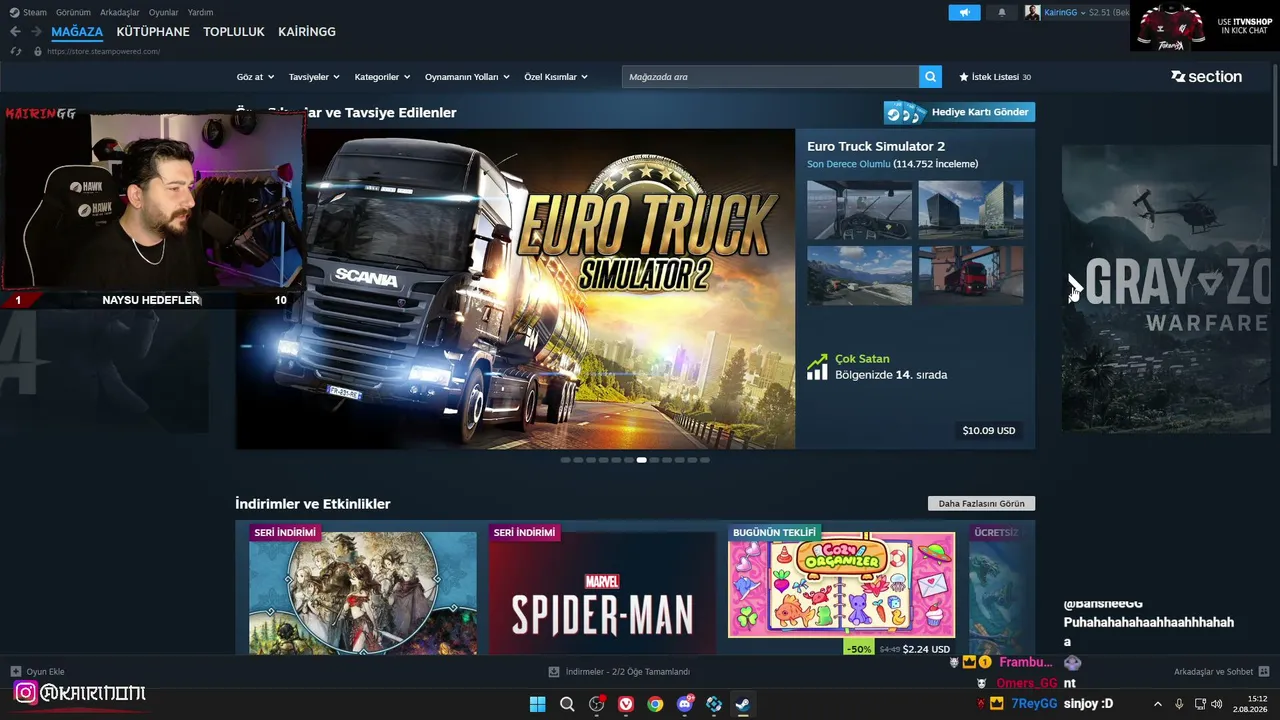Open the Gray Zone Warfare side banner
The image size is (1280, 720).
click(x=1166, y=289)
